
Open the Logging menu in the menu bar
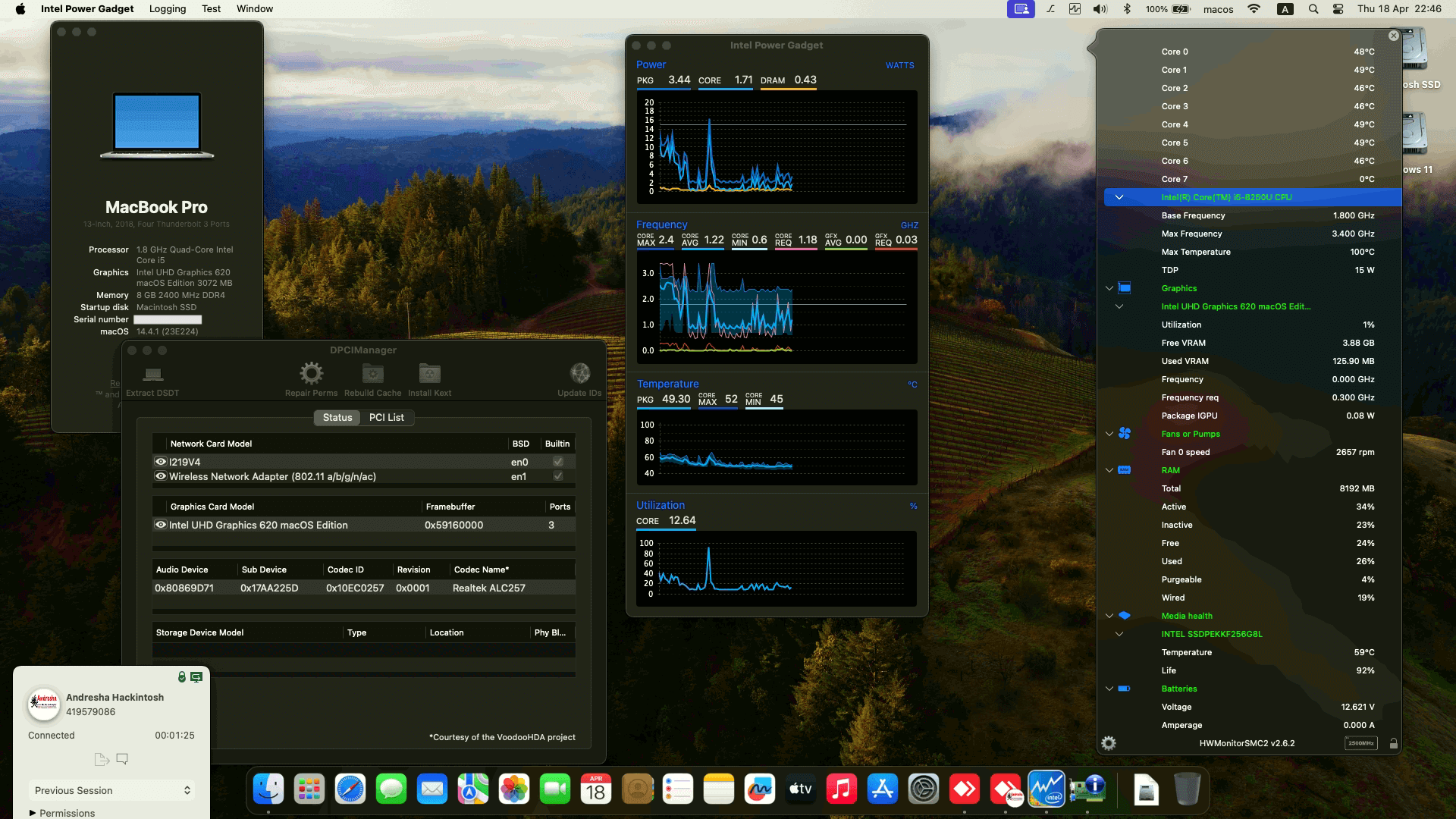[x=167, y=8]
